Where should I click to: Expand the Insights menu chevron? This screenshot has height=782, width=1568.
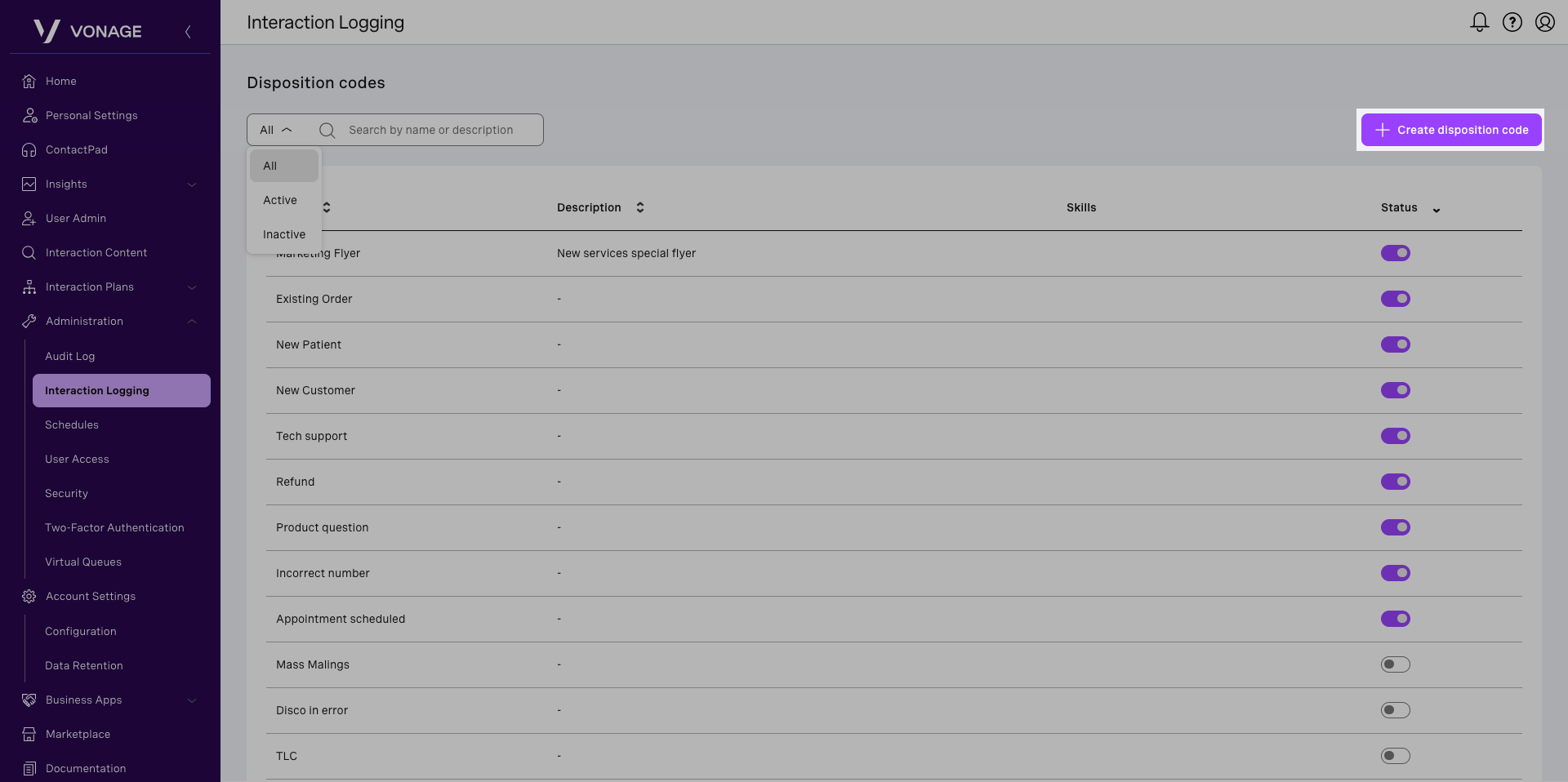pyautogui.click(x=192, y=184)
